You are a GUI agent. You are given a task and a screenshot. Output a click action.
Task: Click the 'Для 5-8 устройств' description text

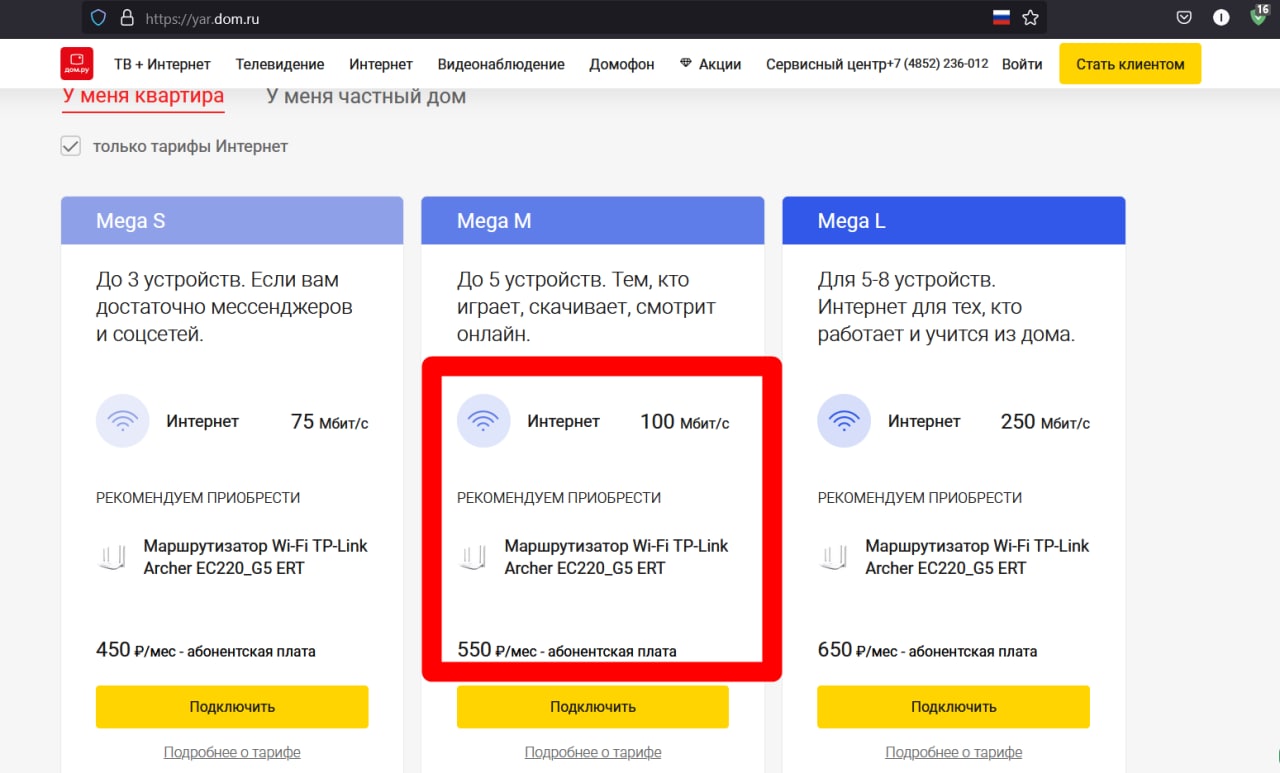tap(946, 307)
